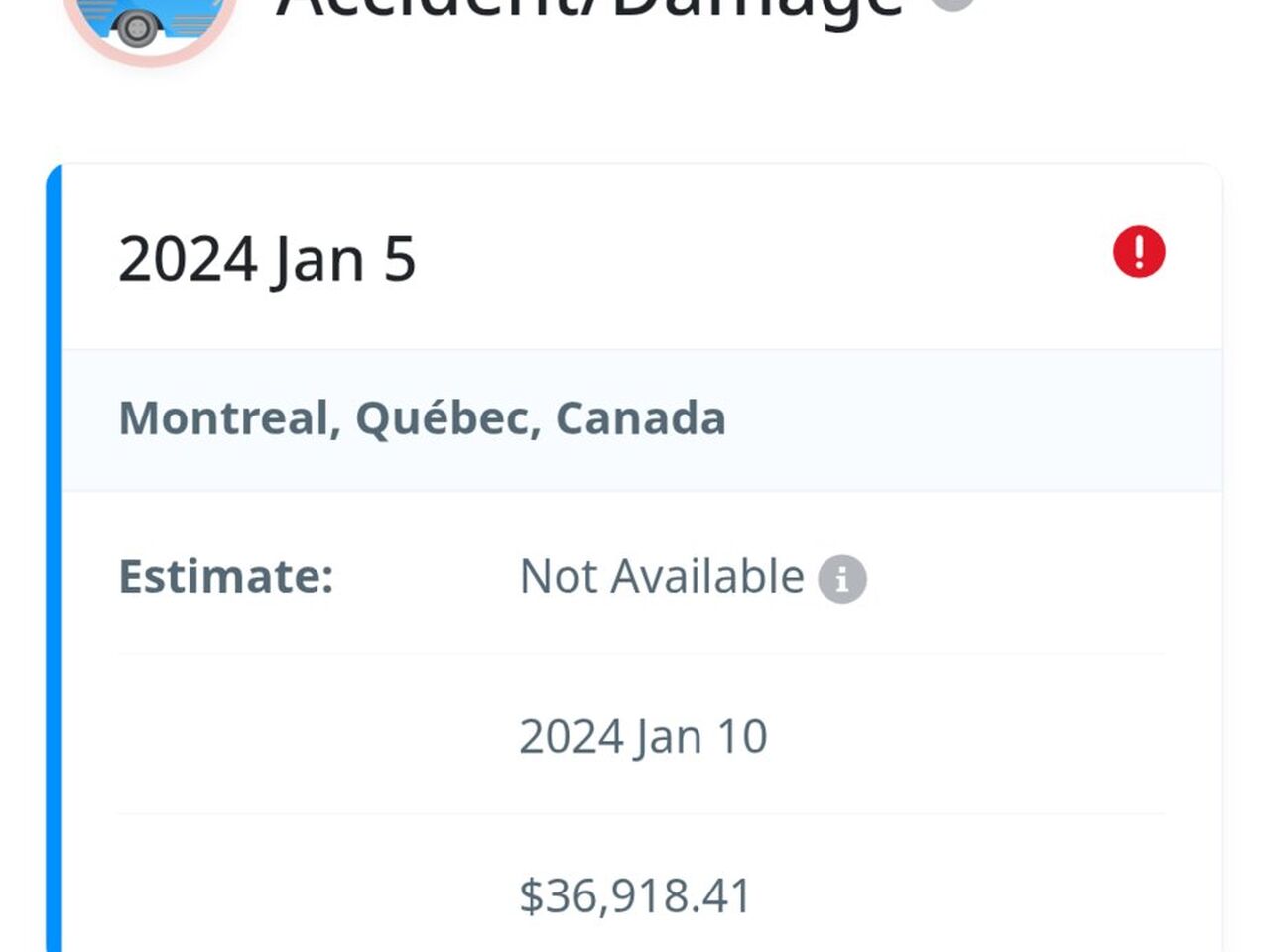This screenshot has height=952, width=1270.
Task: Click the Accident/Damage heading text
Action: tap(589, 8)
